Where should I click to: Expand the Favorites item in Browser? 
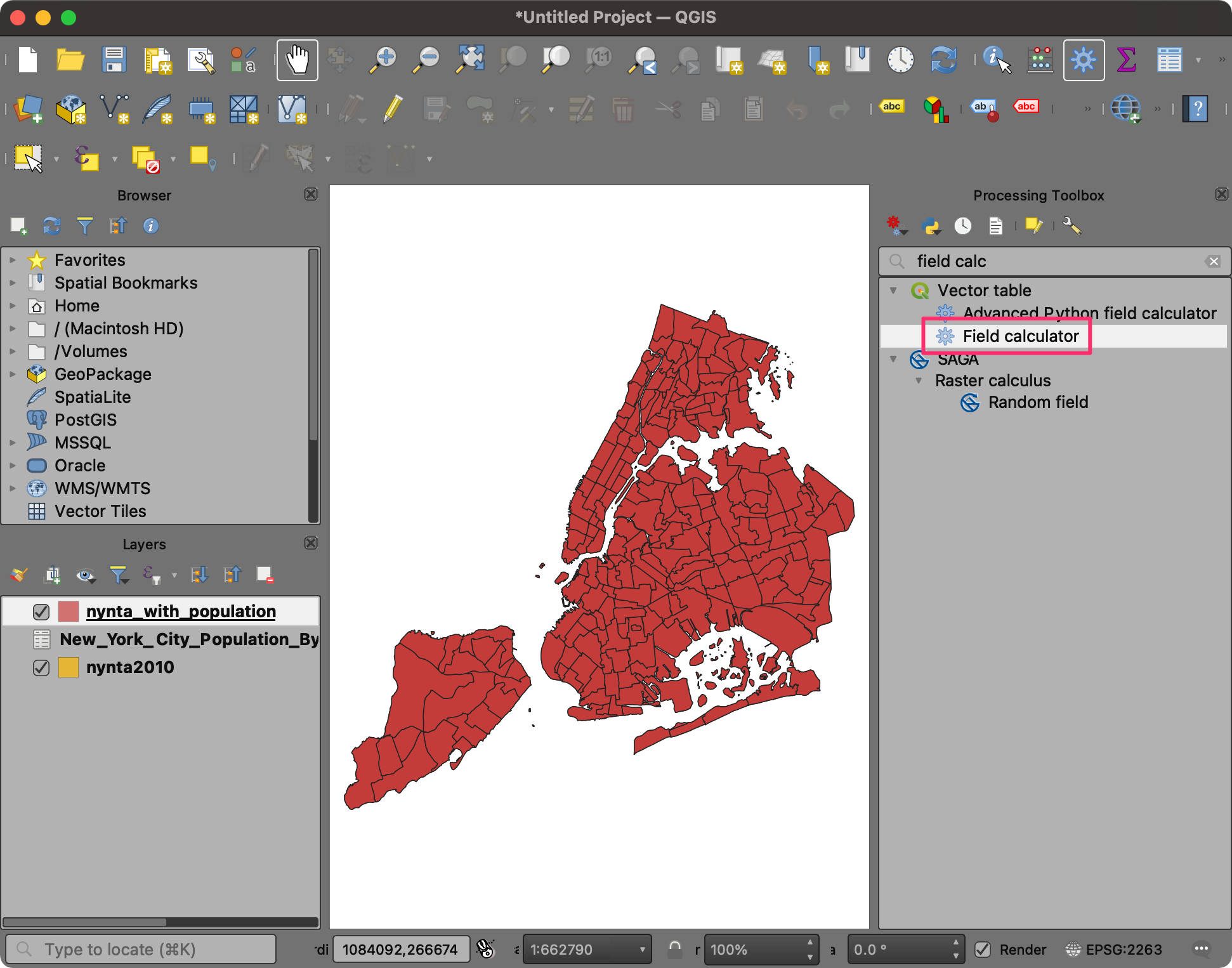pyautogui.click(x=12, y=260)
